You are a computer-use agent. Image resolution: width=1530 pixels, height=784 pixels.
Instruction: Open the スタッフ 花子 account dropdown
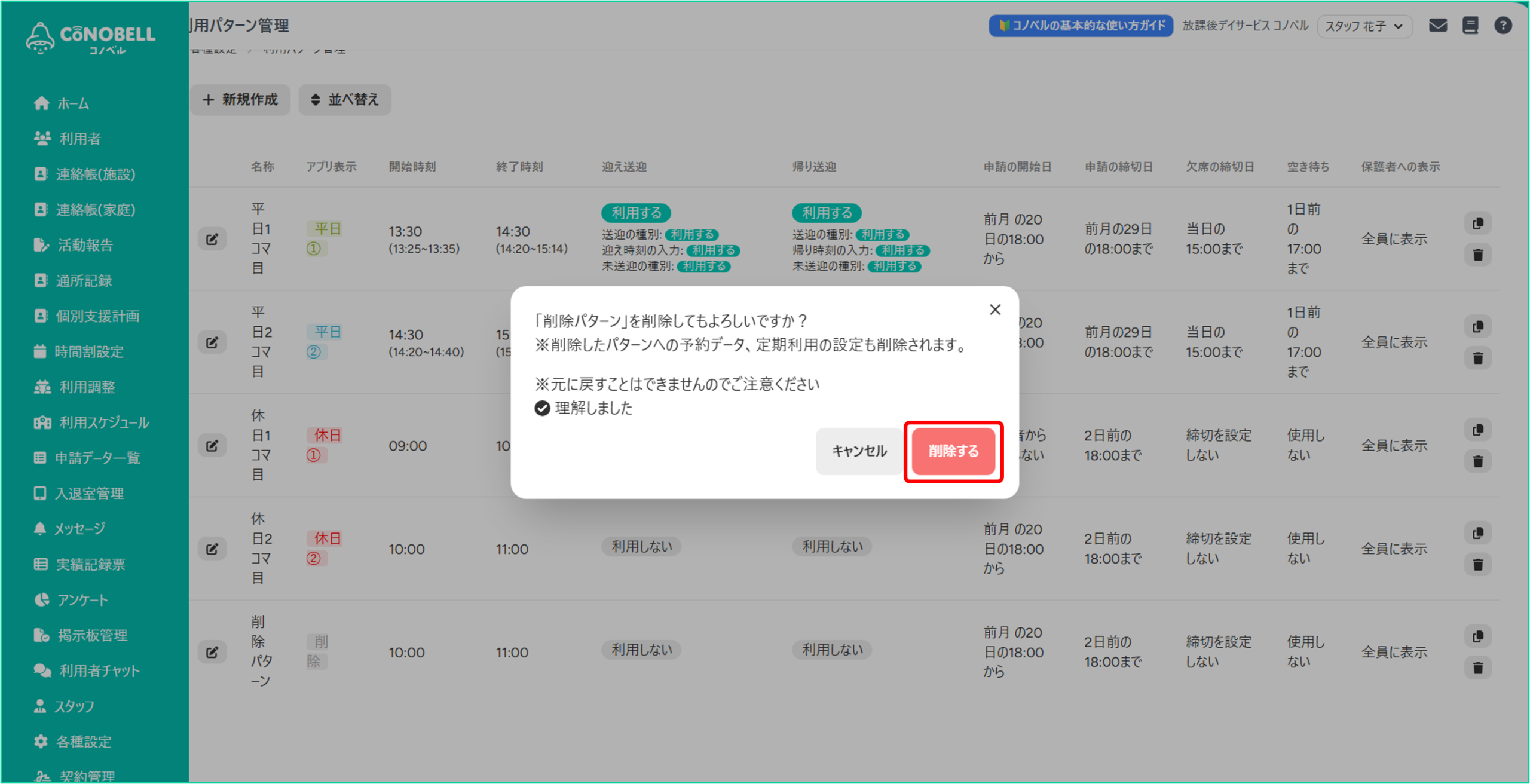click(x=1364, y=26)
